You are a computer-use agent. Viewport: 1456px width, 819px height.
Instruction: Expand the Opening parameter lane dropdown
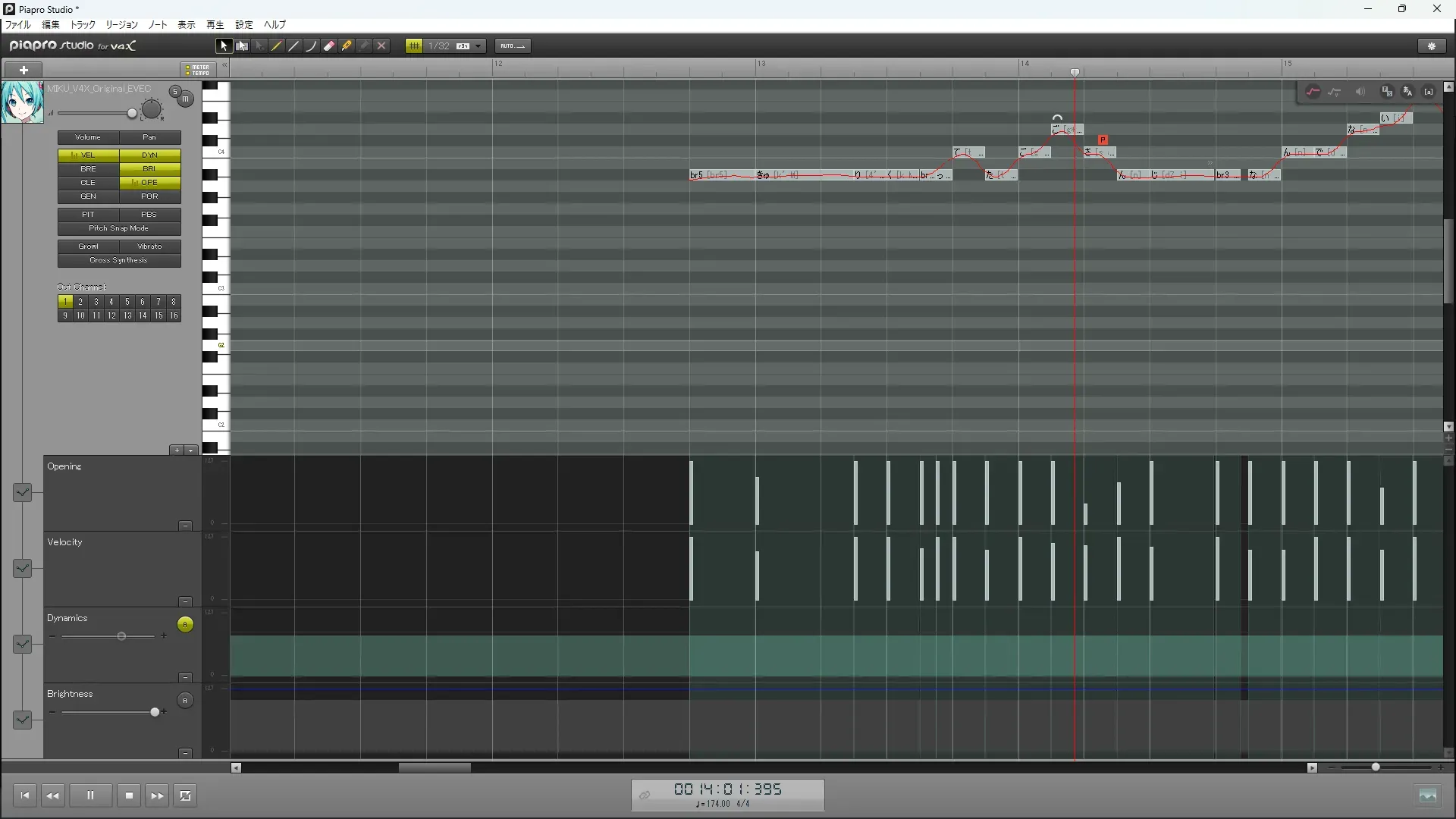tap(22, 492)
